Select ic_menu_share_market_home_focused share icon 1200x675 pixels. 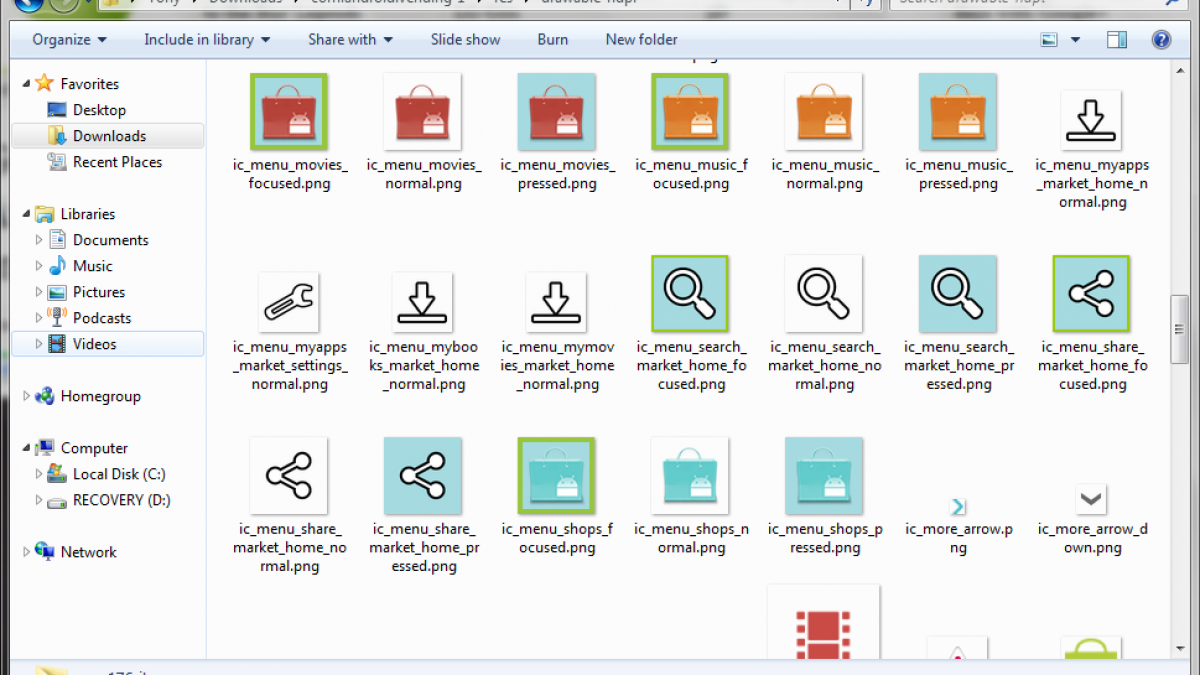[x=1091, y=293]
